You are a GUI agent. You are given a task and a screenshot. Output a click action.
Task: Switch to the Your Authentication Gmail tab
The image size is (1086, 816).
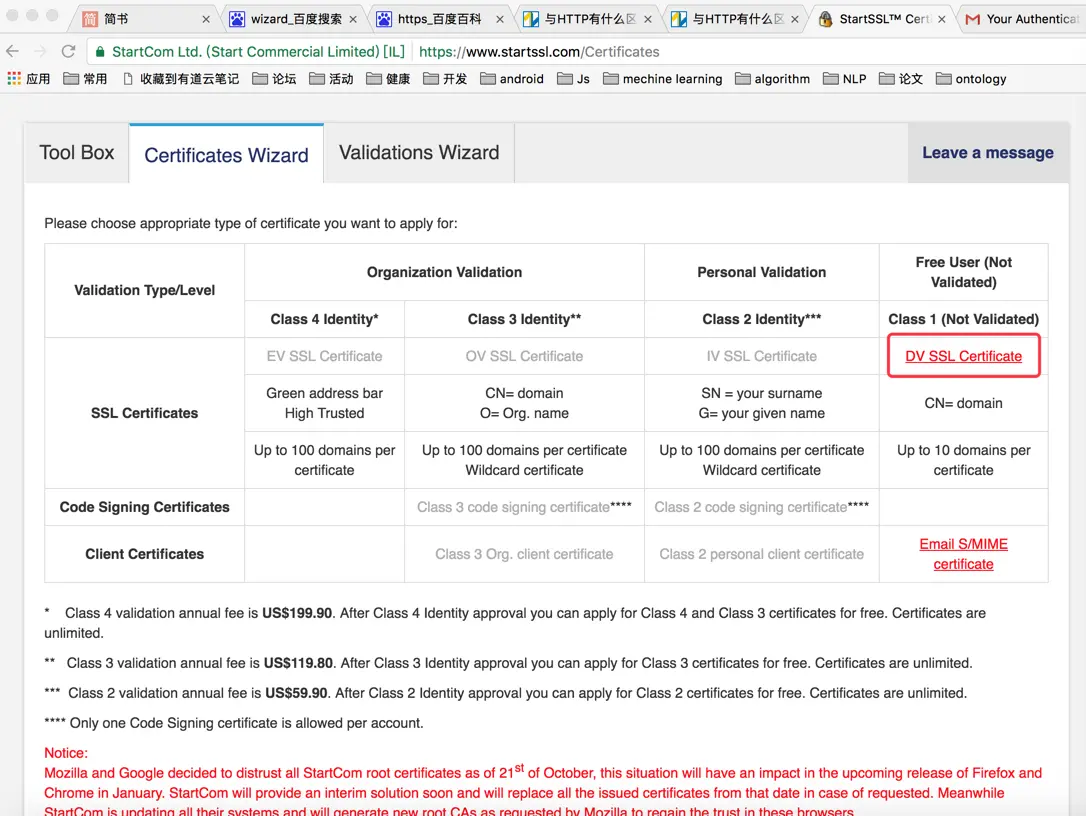pos(1022,19)
